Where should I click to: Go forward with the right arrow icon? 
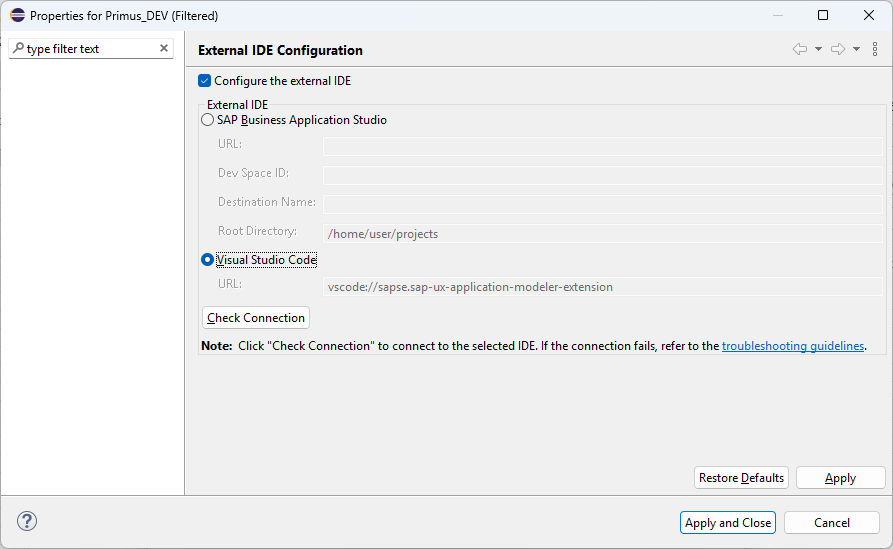tap(838, 50)
